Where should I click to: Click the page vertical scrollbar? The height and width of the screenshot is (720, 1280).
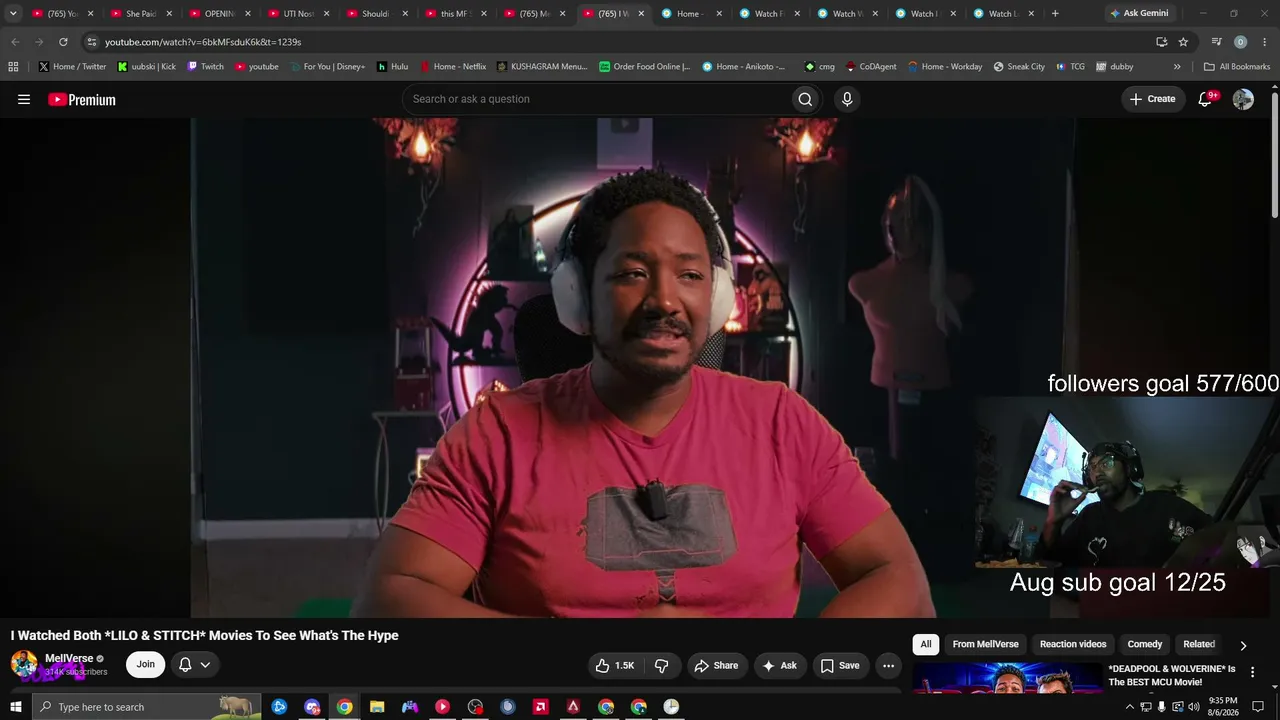[x=1275, y=154]
